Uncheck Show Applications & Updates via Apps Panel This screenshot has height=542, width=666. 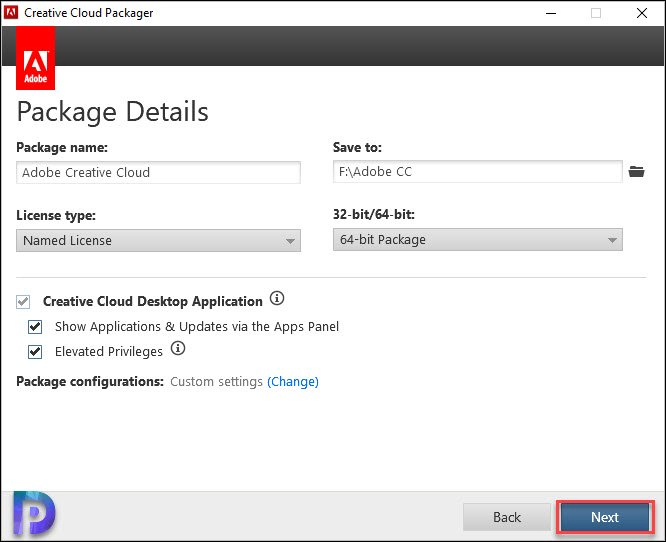[x=35, y=327]
